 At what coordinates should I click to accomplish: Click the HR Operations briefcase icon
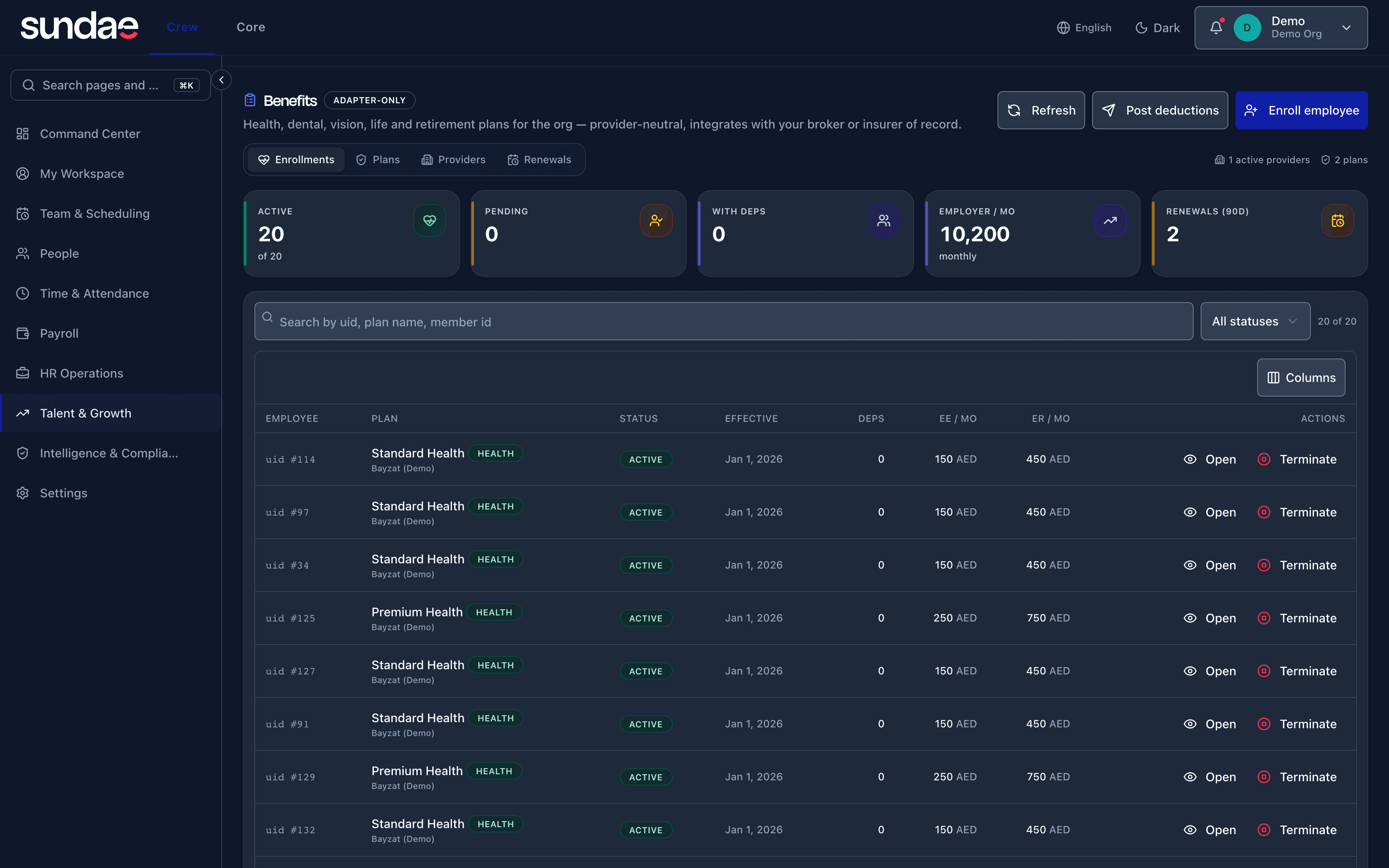[23, 373]
